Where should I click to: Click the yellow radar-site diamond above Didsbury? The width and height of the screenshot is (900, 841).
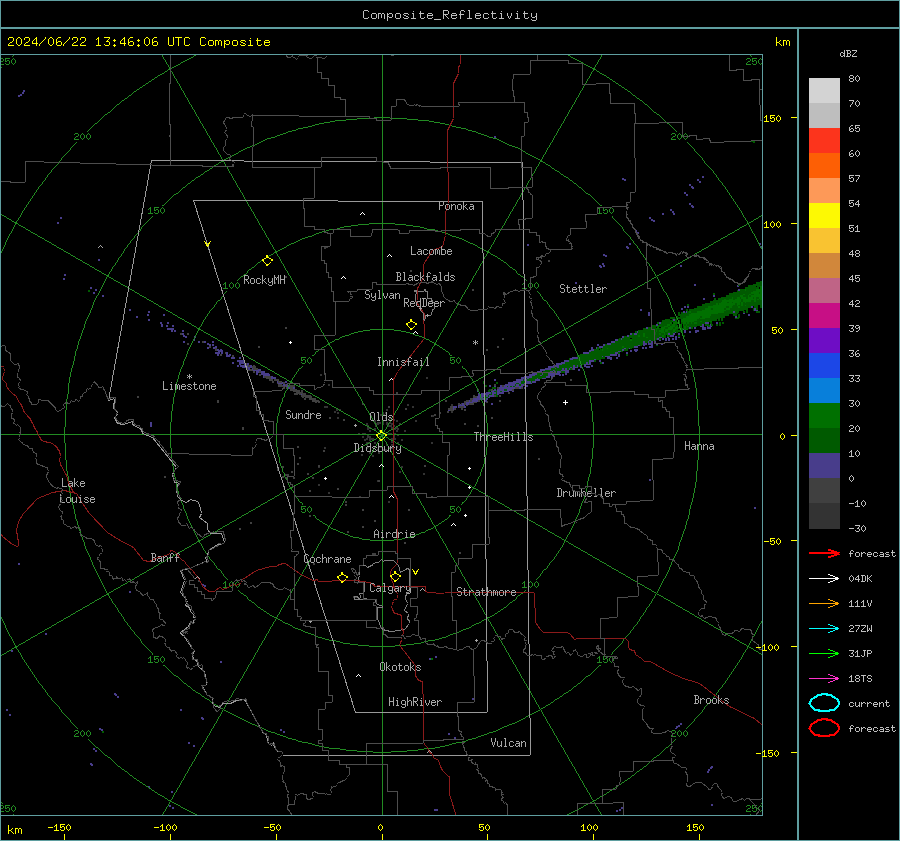[x=381, y=436]
